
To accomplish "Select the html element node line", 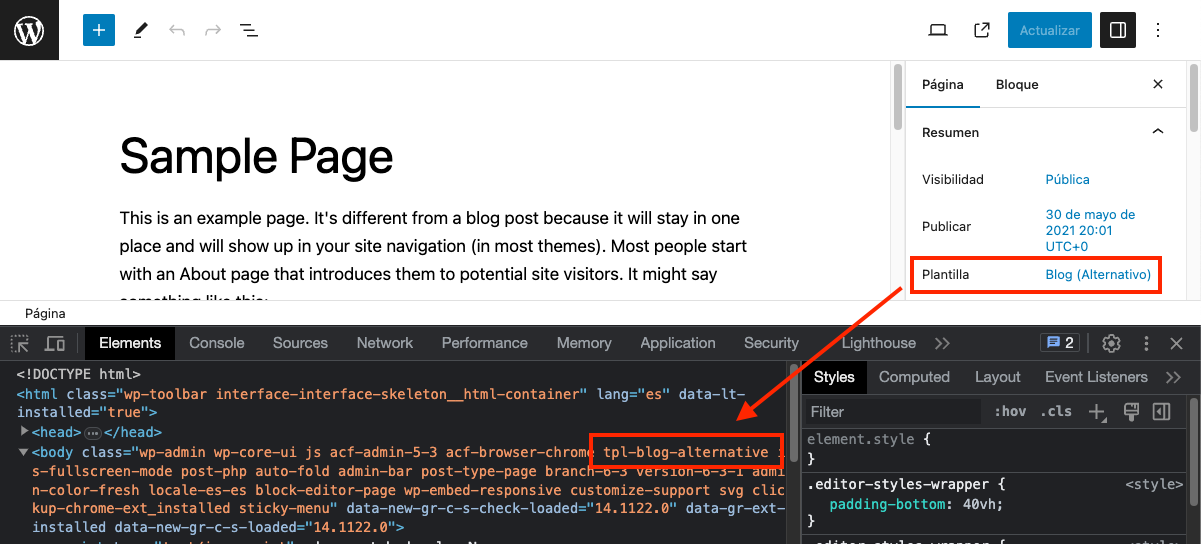I will click(380, 403).
